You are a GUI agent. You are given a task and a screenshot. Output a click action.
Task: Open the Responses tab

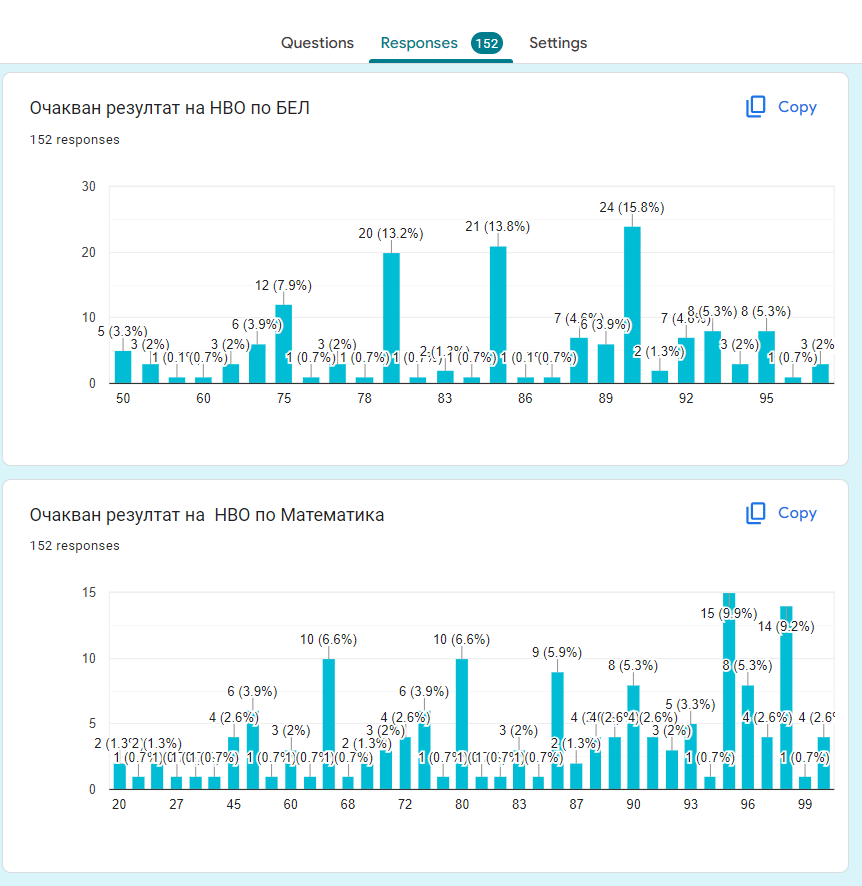(419, 43)
